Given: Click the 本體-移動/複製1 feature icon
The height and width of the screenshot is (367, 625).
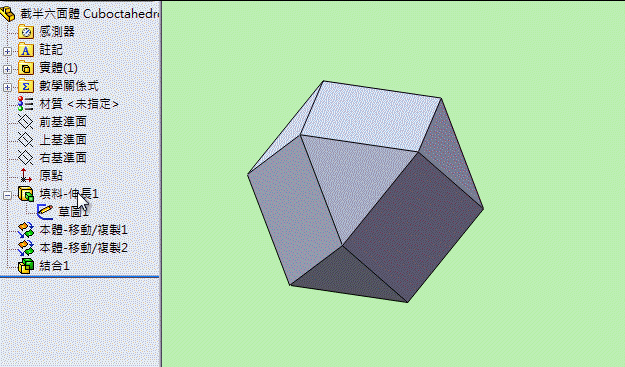Looking at the screenshot, I should coord(26,230).
